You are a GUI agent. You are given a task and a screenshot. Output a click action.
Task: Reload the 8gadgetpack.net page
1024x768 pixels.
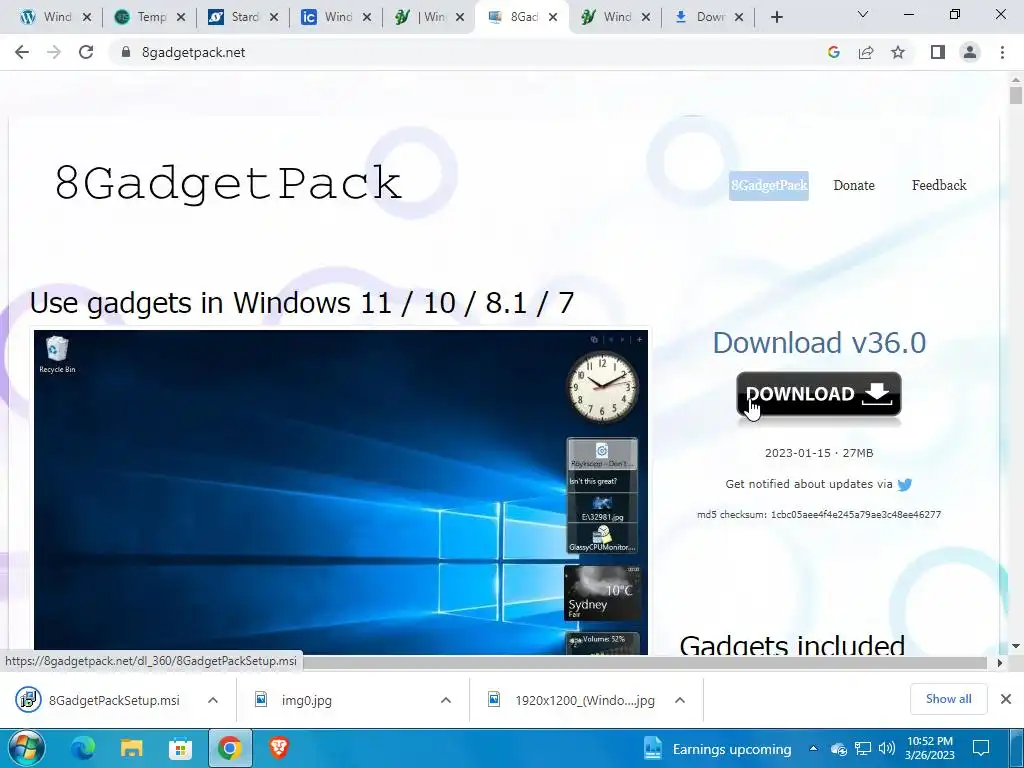[x=86, y=52]
